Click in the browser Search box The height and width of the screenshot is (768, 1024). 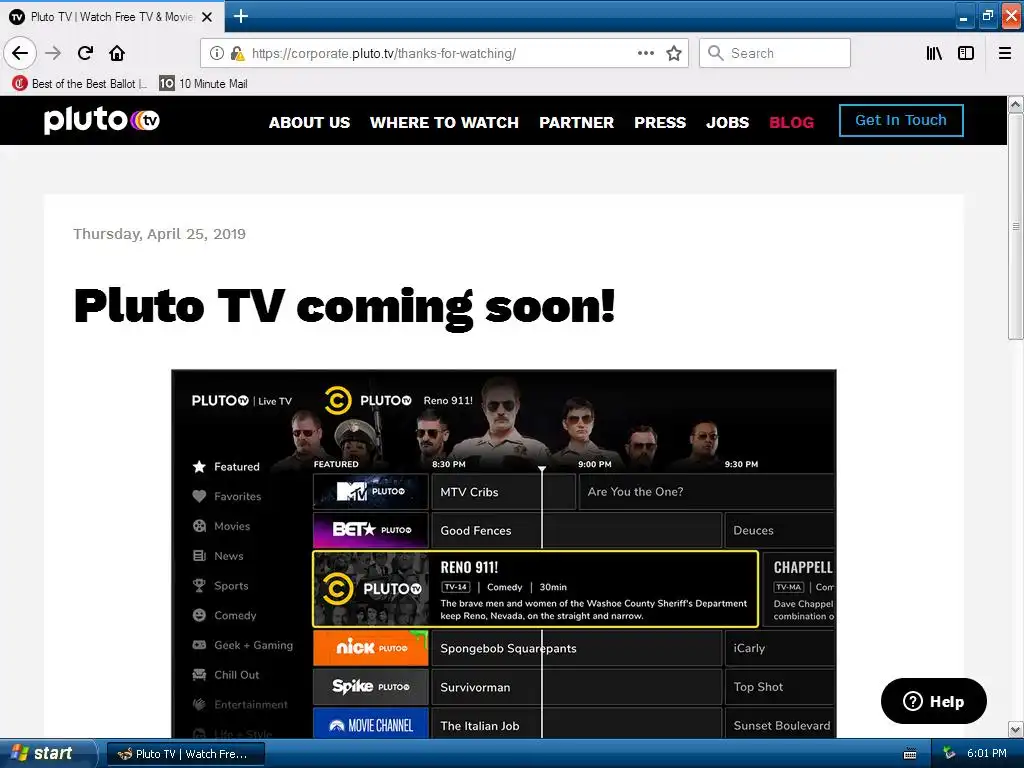point(775,53)
